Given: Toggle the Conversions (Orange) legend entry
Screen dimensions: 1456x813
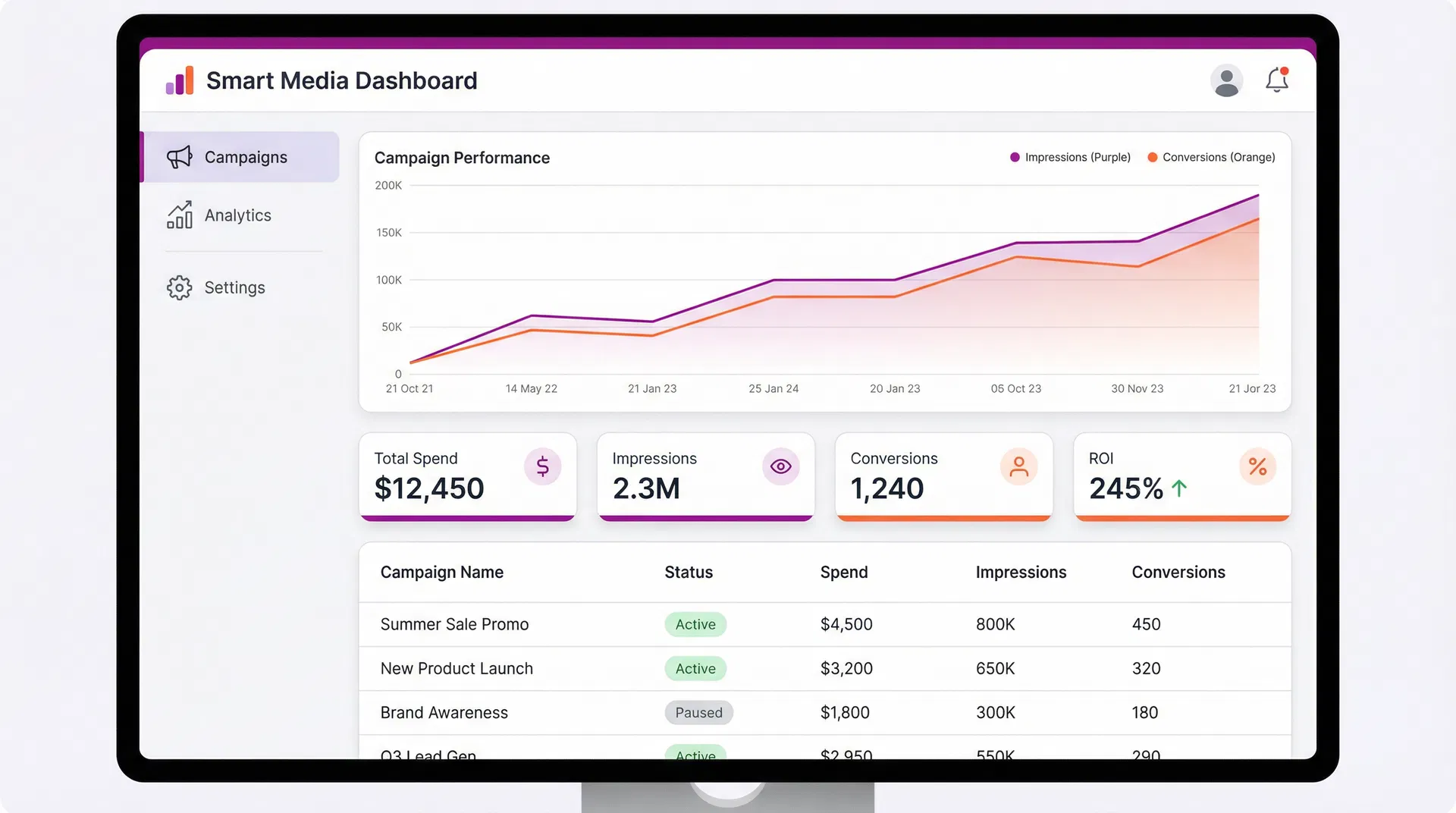Looking at the screenshot, I should 1211,157.
